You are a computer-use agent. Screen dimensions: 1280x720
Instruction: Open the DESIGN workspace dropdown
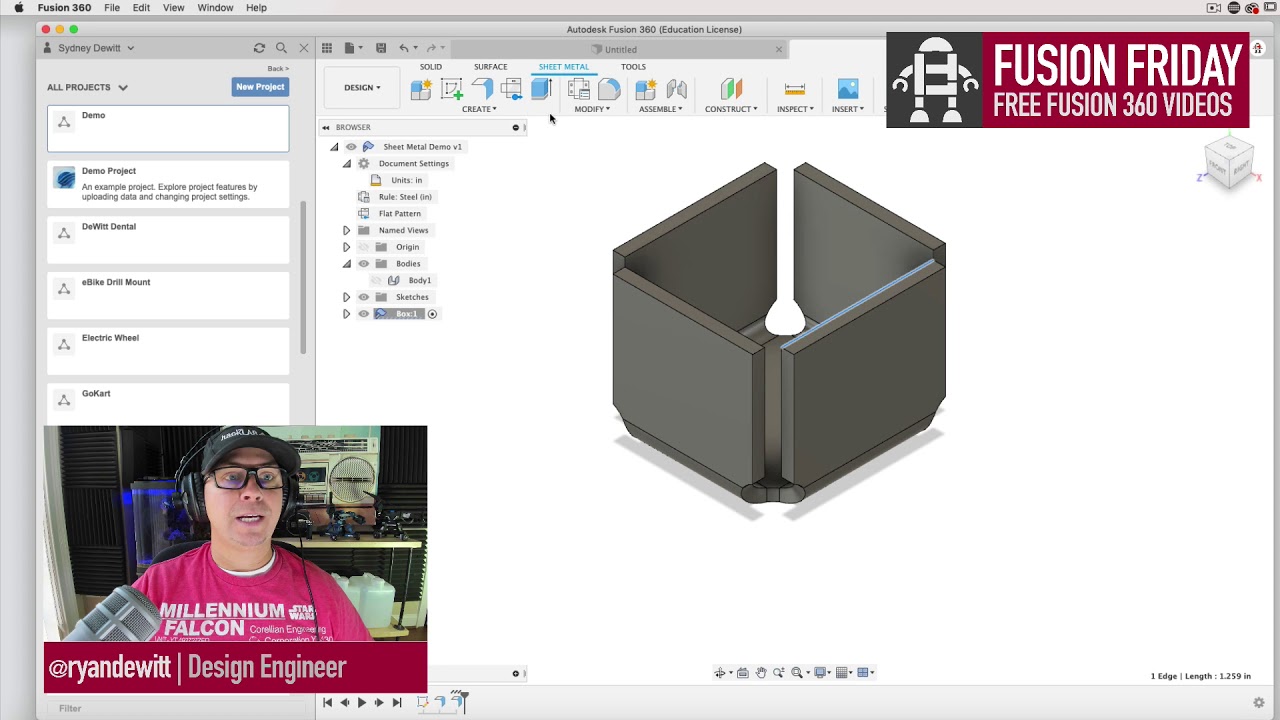pyautogui.click(x=362, y=87)
